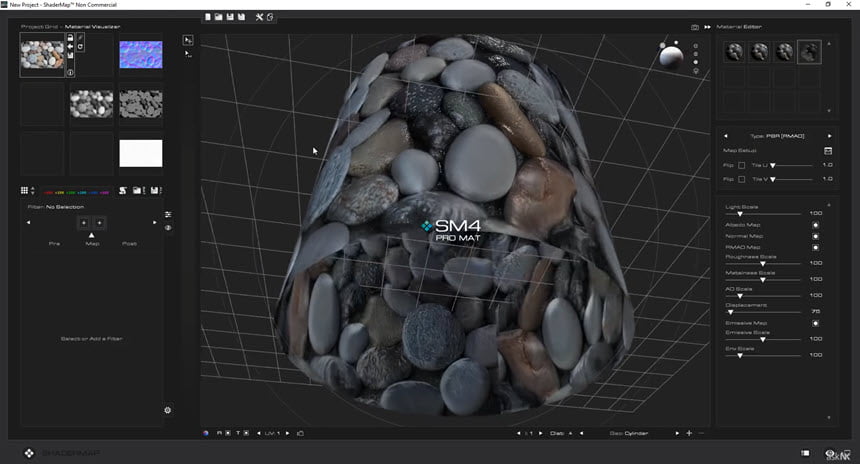Adjust the Displacement slider
Image resolution: width=860 pixels, height=464 pixels.
pyautogui.click(x=763, y=312)
